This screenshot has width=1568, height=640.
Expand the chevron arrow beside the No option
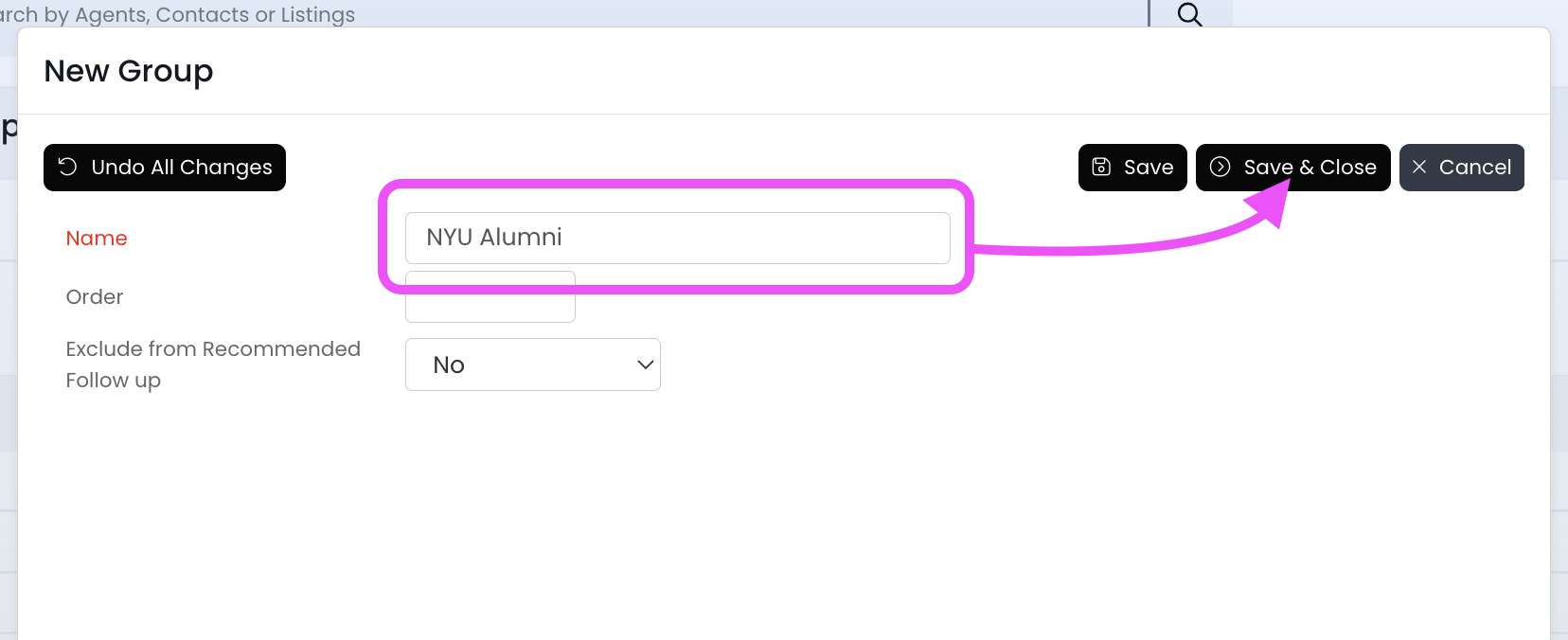pyautogui.click(x=646, y=364)
